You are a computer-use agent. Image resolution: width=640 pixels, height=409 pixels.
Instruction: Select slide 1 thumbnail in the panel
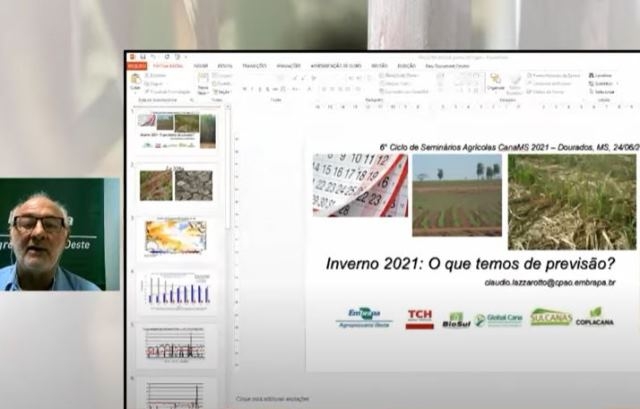coord(177,131)
